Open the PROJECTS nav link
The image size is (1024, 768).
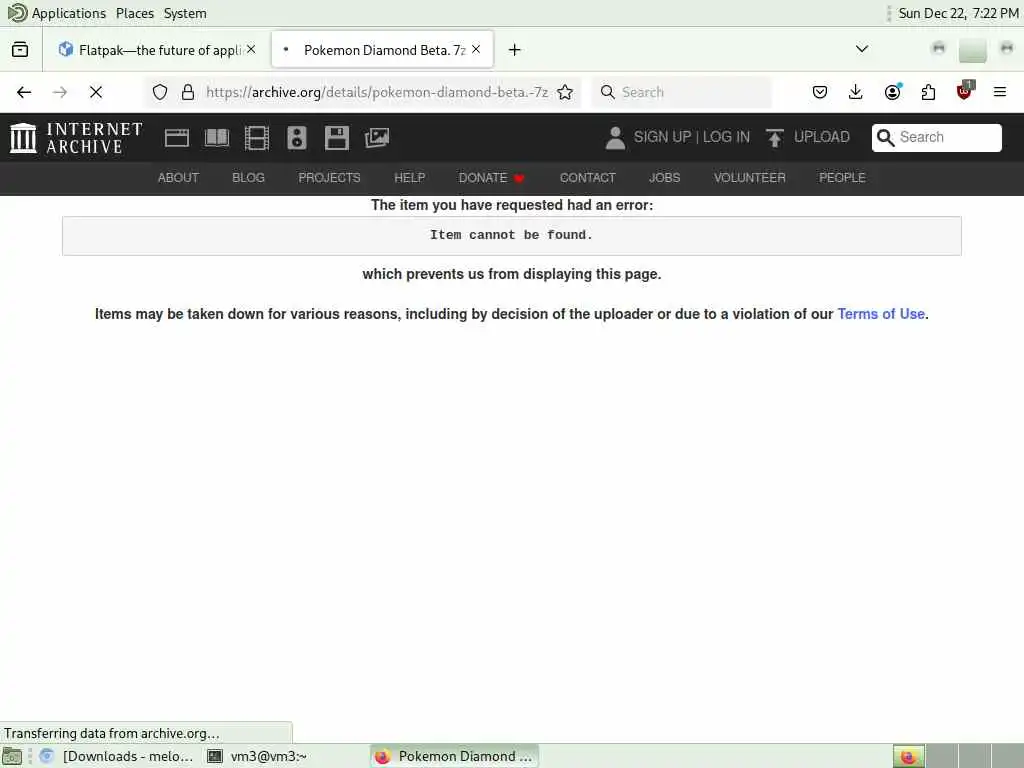[329, 178]
